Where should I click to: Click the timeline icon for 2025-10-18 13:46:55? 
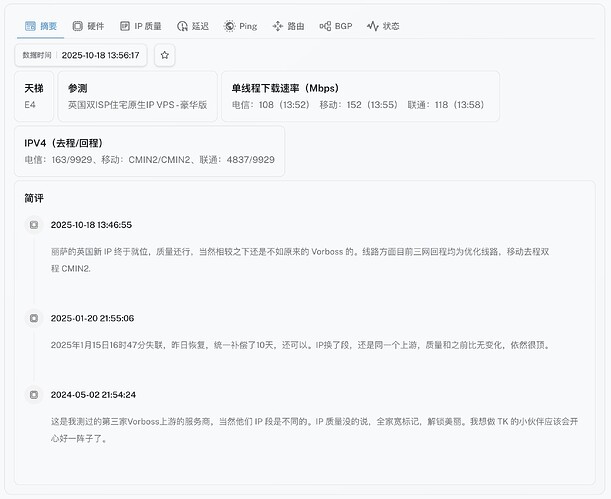pyautogui.click(x=34, y=225)
